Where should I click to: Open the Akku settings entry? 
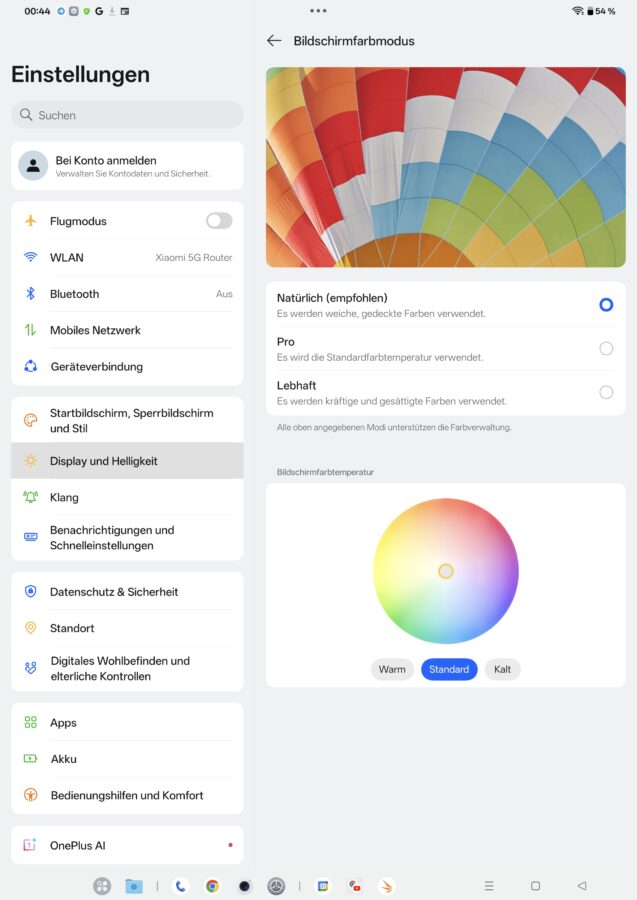click(127, 759)
